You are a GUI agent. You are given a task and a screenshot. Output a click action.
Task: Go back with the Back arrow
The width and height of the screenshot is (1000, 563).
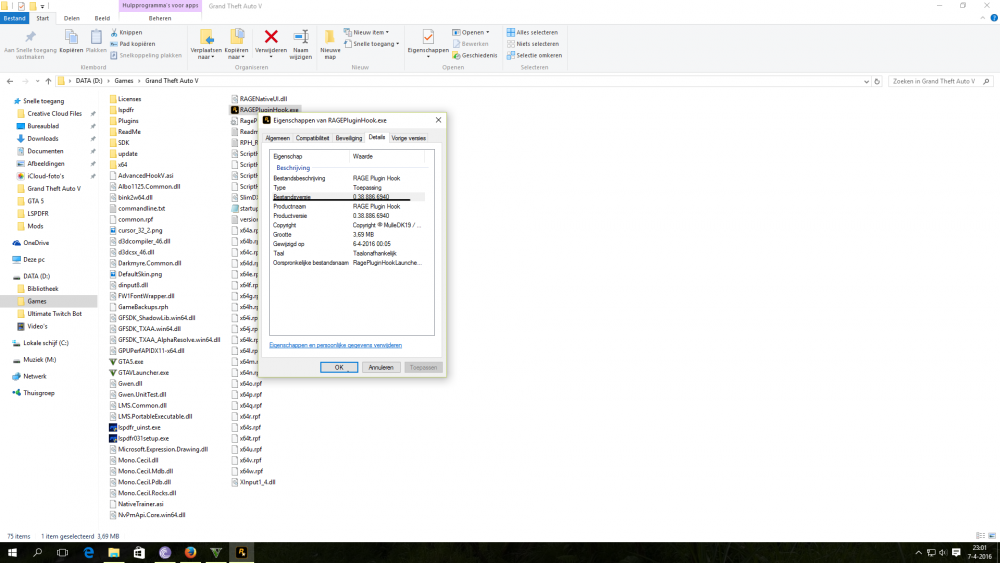(10, 81)
